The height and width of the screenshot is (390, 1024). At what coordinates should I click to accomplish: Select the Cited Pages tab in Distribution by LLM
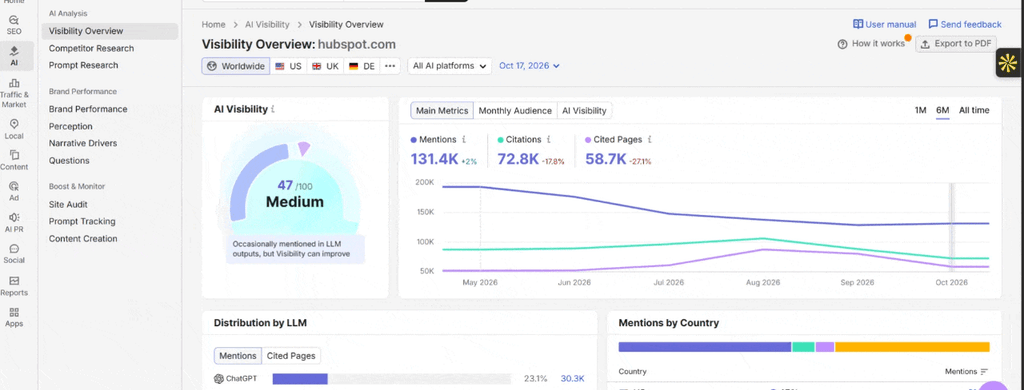coord(291,356)
